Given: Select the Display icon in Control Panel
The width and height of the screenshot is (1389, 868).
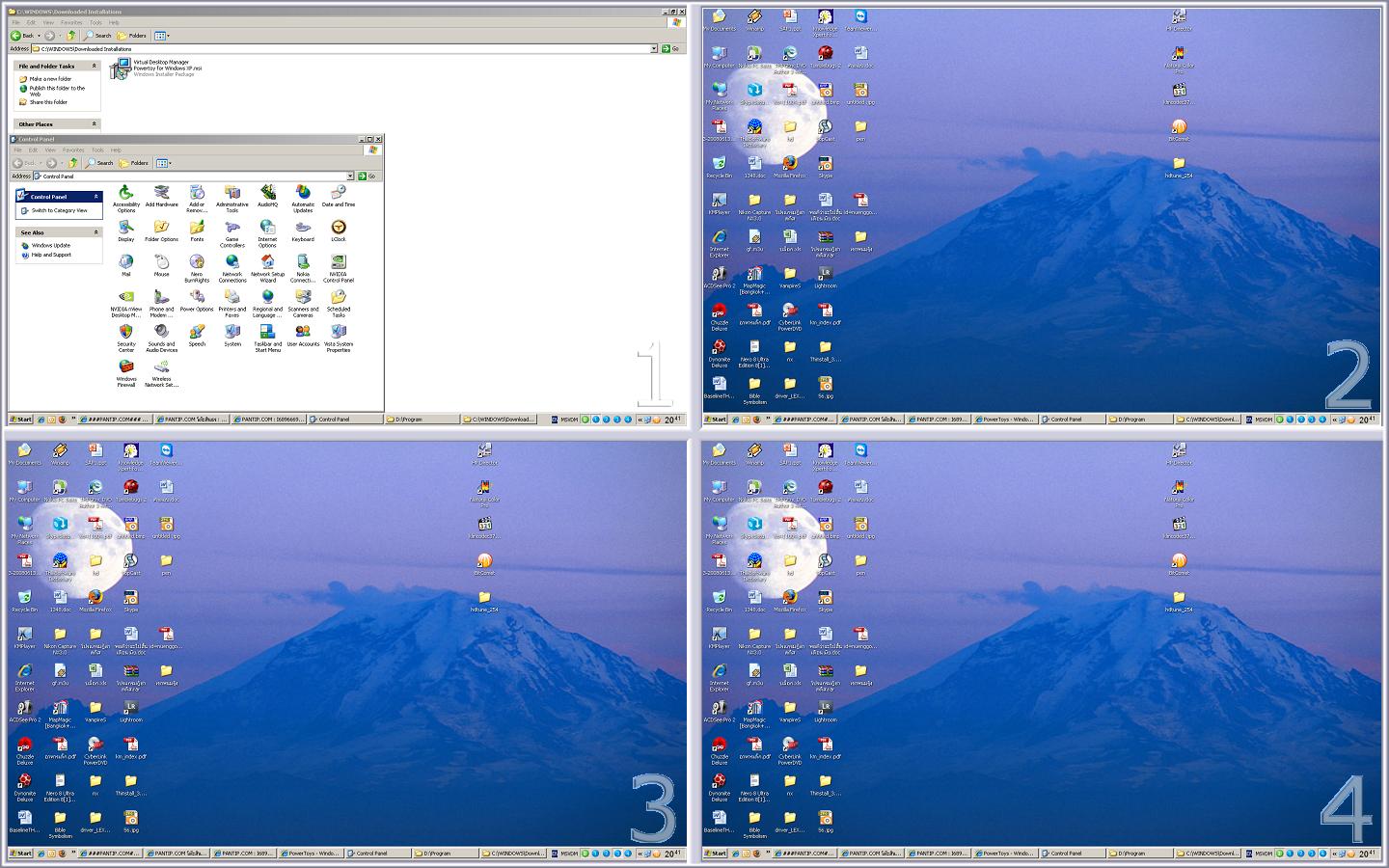Looking at the screenshot, I should 126,231.
